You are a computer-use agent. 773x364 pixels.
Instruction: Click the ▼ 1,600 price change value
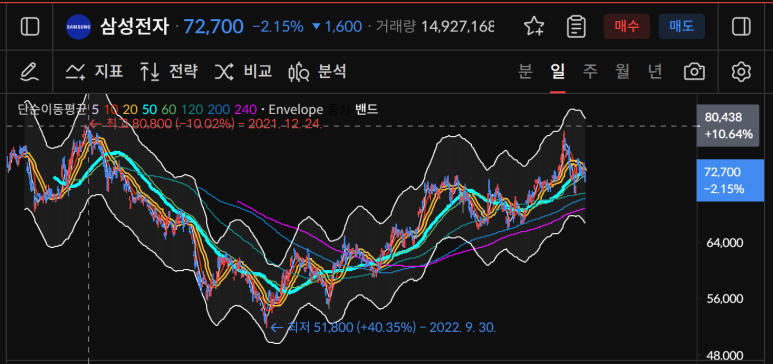pyautogui.click(x=337, y=27)
